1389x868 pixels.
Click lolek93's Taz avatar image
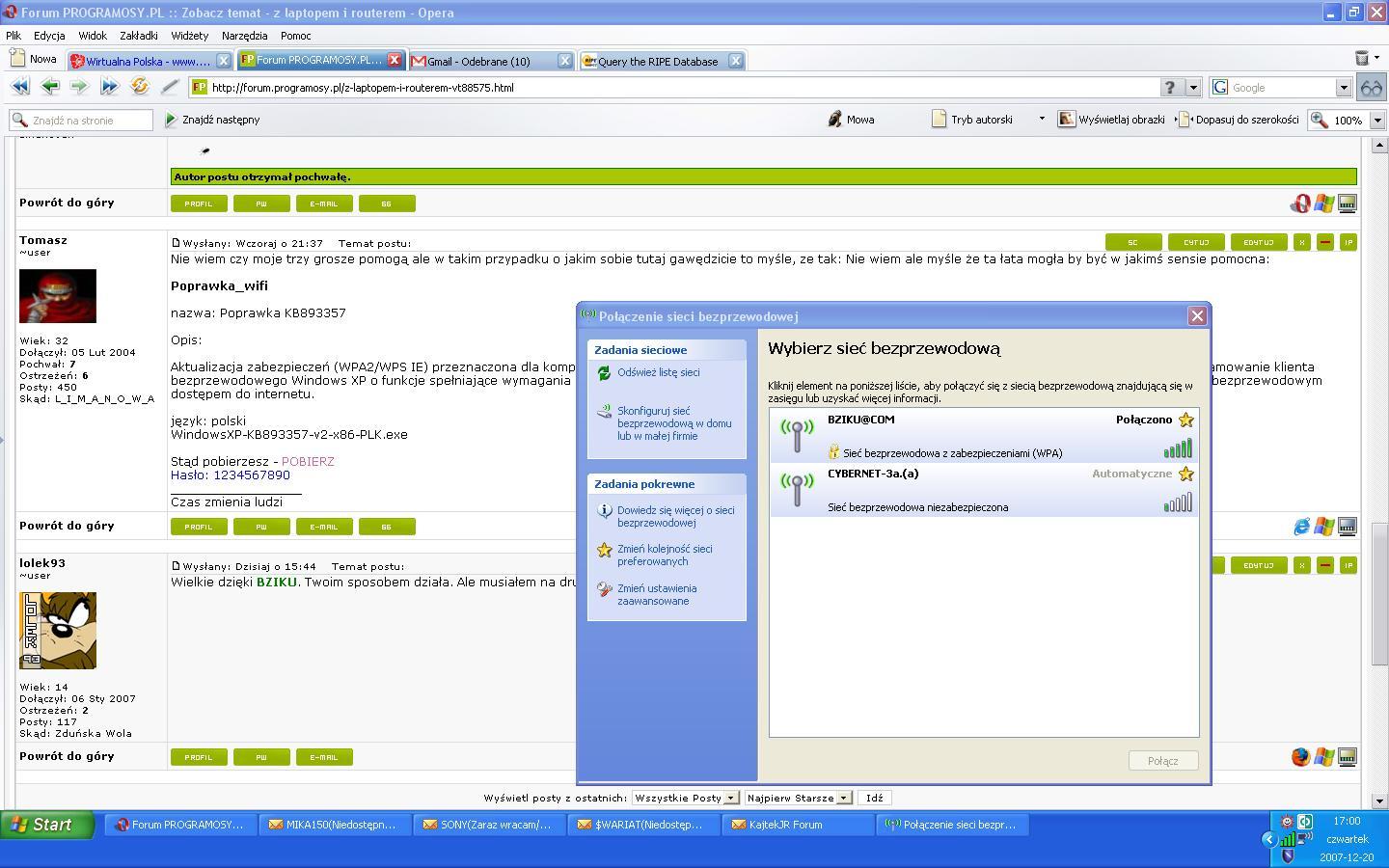(58, 631)
